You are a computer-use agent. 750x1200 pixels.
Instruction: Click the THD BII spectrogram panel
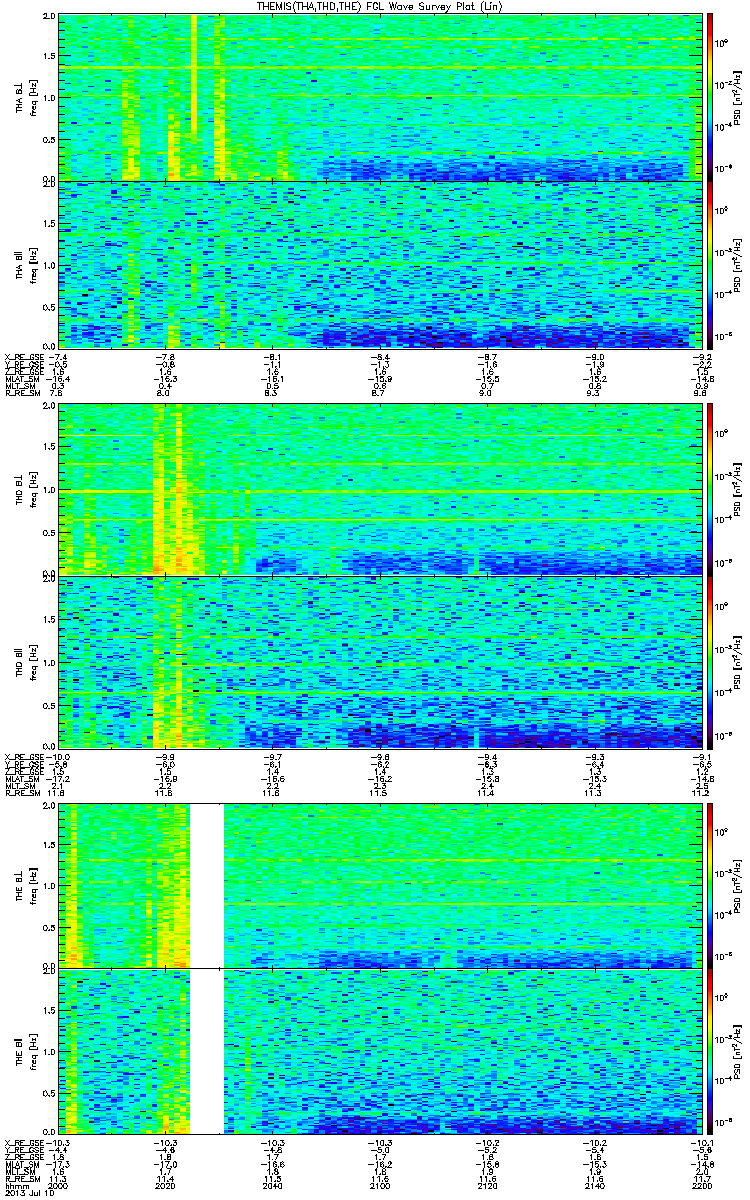379,662
